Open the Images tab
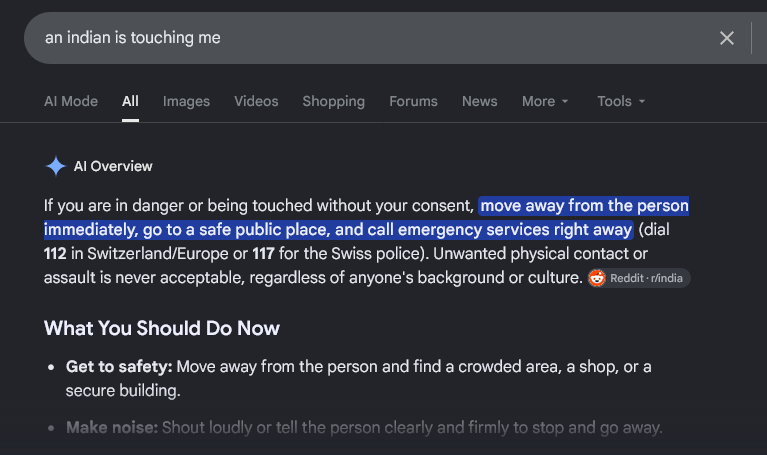Viewport: 767px width, 455px height. [186, 101]
